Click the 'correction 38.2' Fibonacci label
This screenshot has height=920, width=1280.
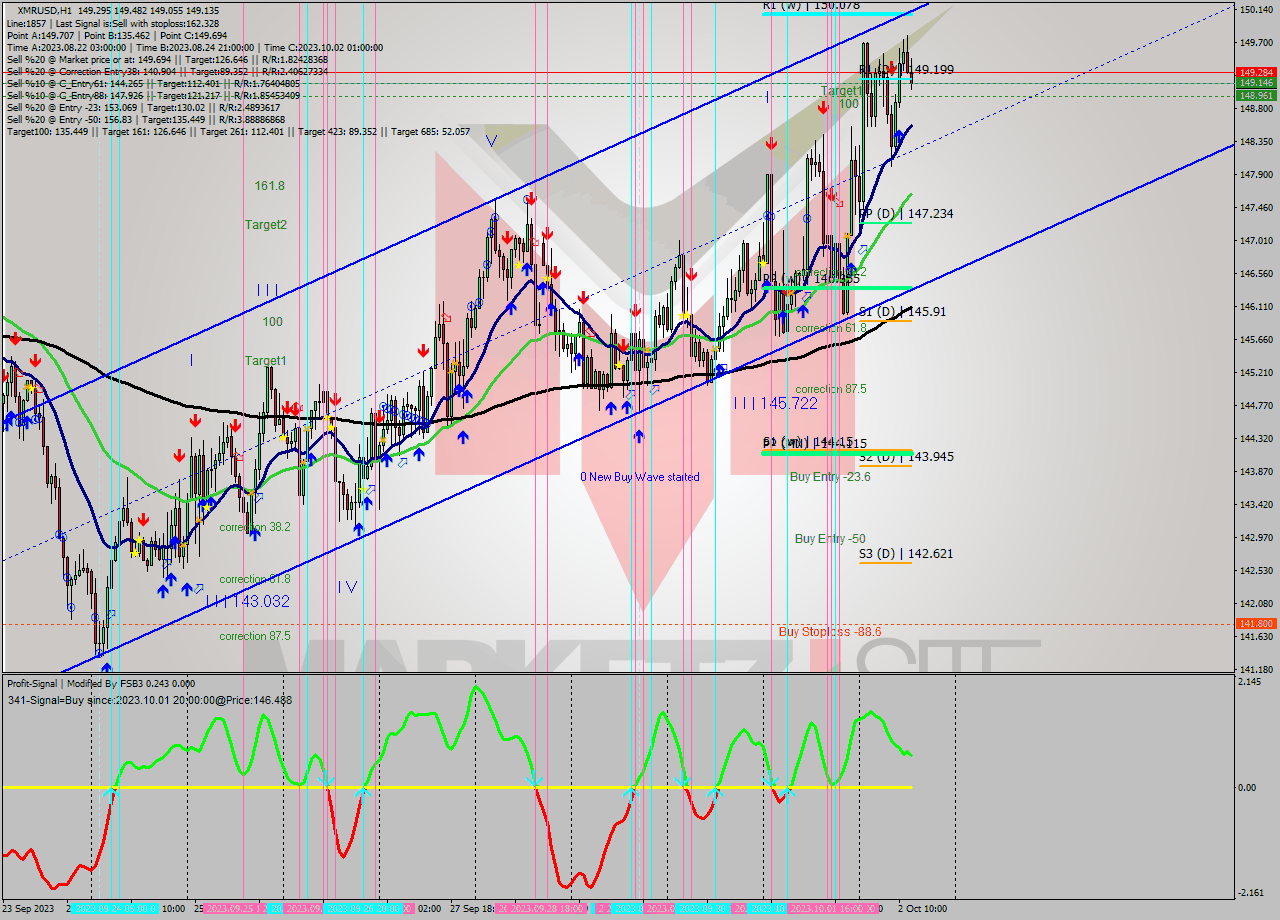click(255, 526)
